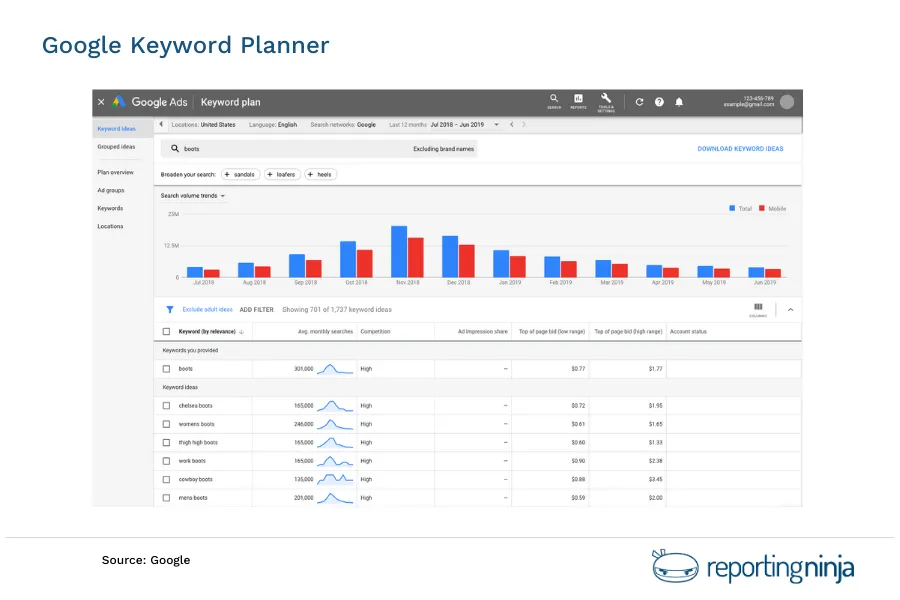Open Ad groups in sidebar
Image resolution: width=900 pixels, height=600 pixels.
click(111, 190)
